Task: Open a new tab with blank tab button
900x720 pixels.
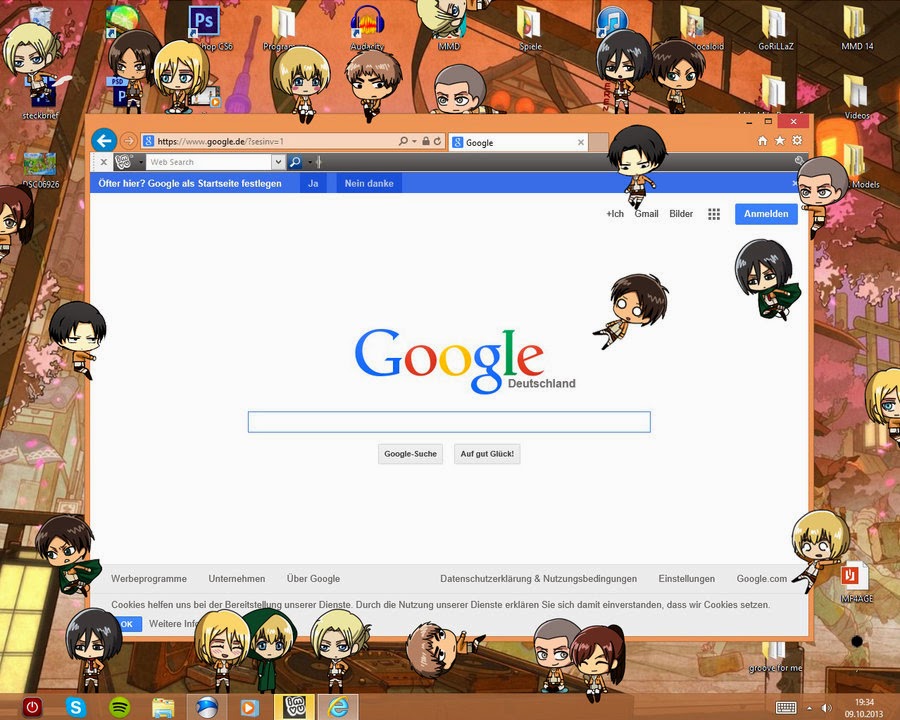Action: 598,142
